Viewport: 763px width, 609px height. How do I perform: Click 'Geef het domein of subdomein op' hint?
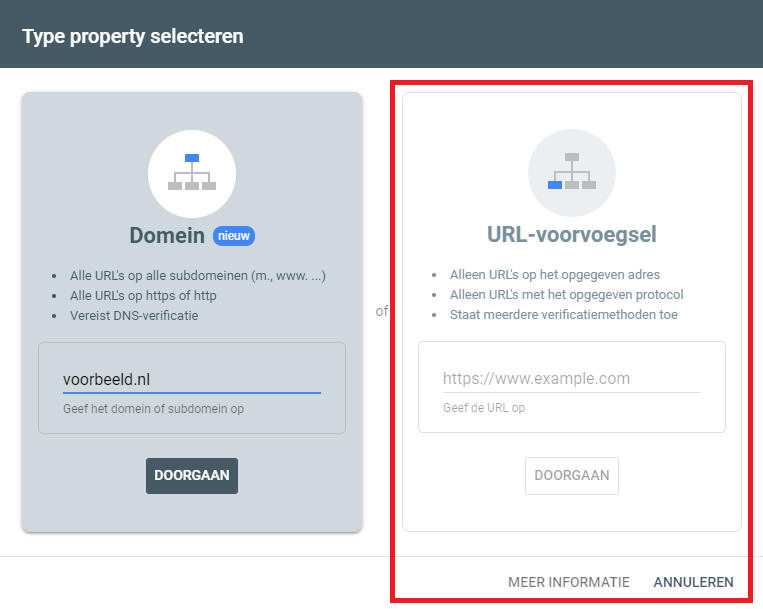click(153, 408)
